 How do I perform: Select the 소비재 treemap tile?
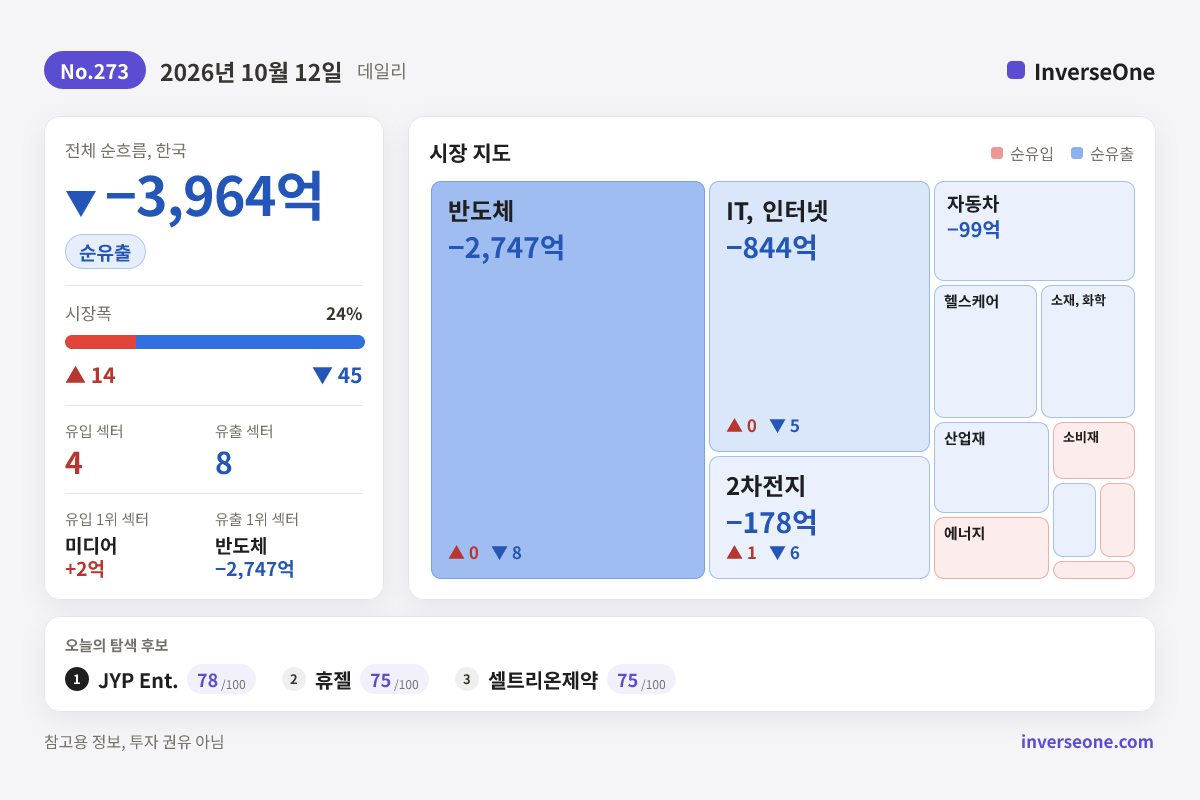tap(1094, 450)
